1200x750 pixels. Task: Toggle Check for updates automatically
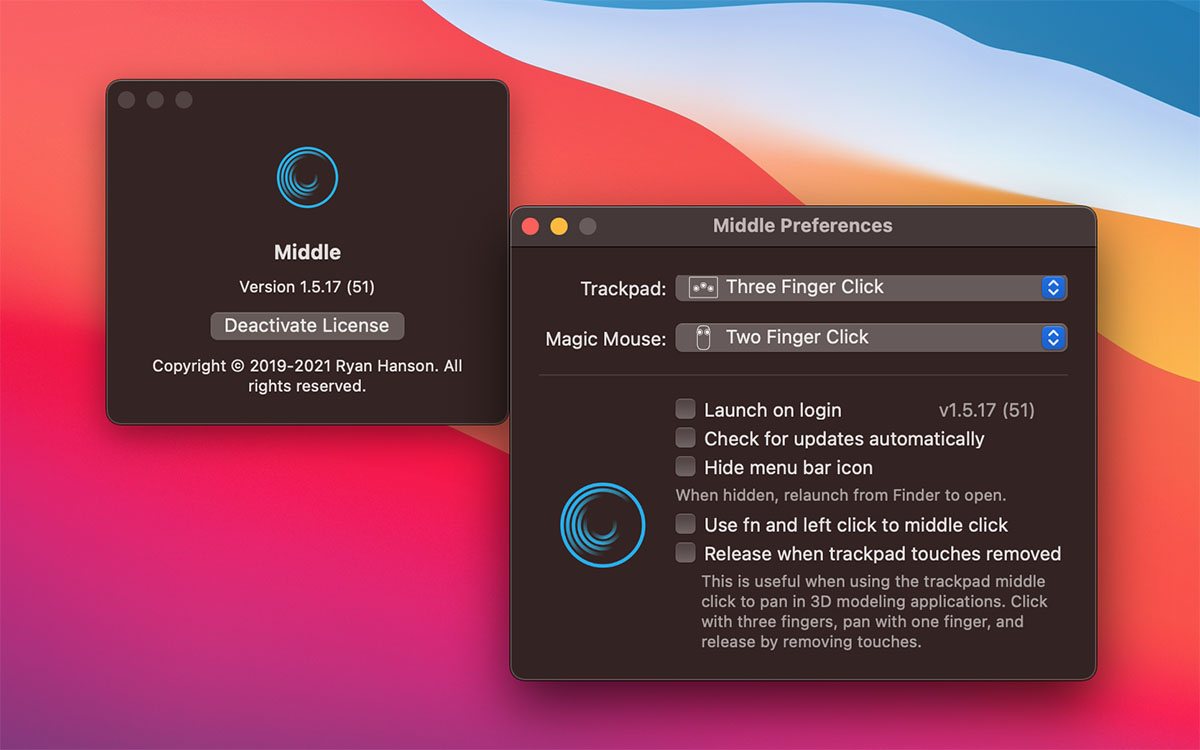coord(685,438)
